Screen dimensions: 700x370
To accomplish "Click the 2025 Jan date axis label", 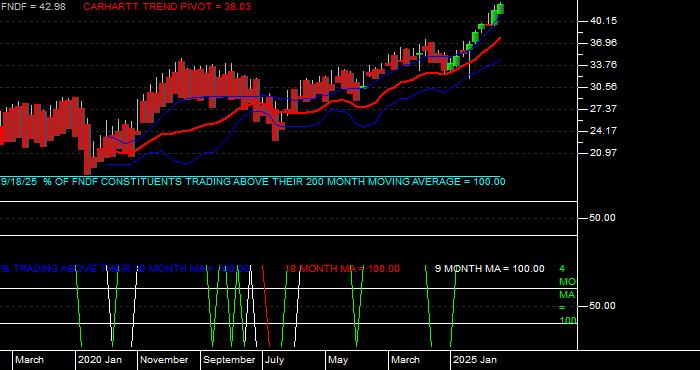I will pos(475,360).
